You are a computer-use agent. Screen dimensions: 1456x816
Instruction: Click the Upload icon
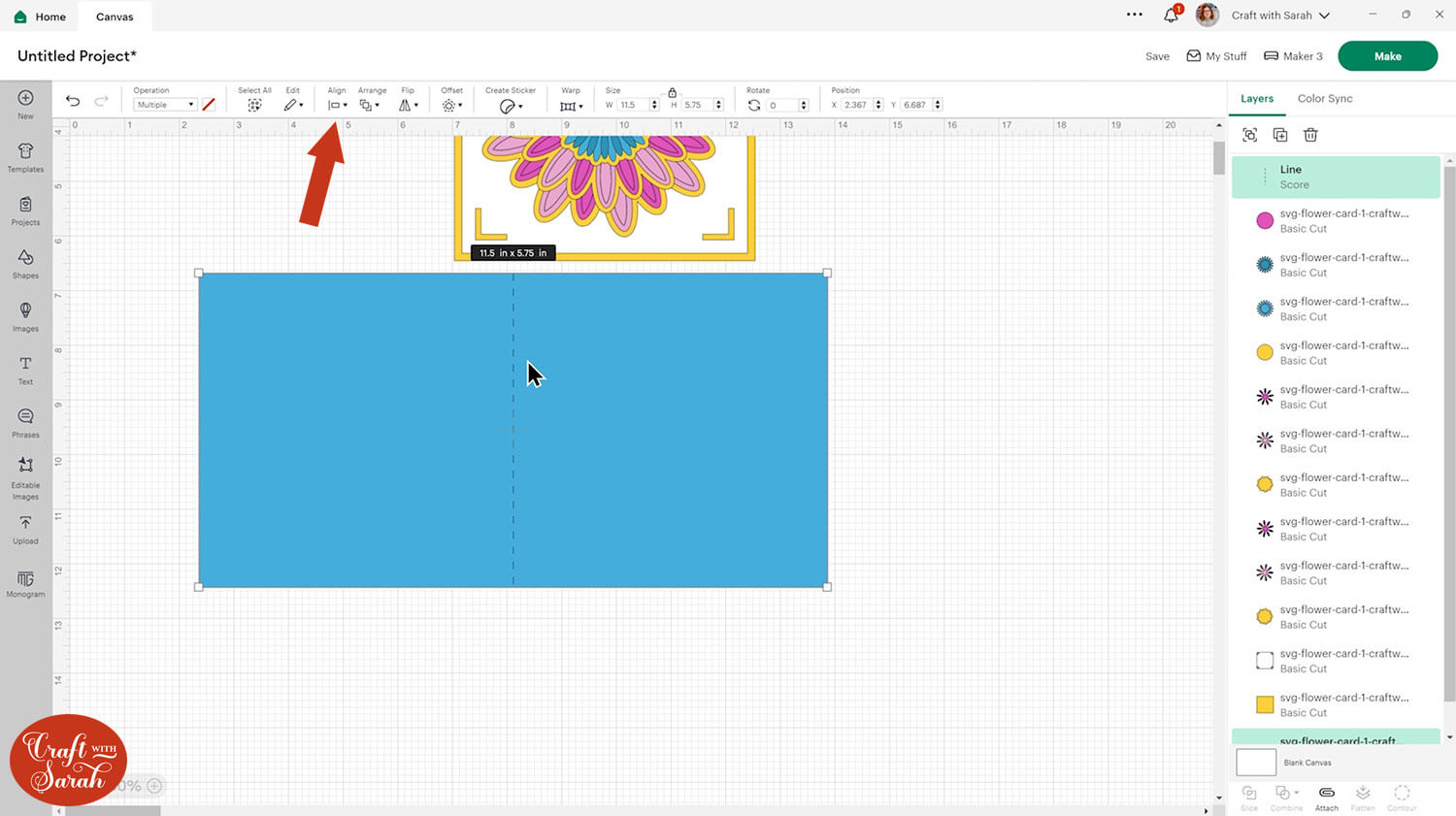click(x=25, y=528)
